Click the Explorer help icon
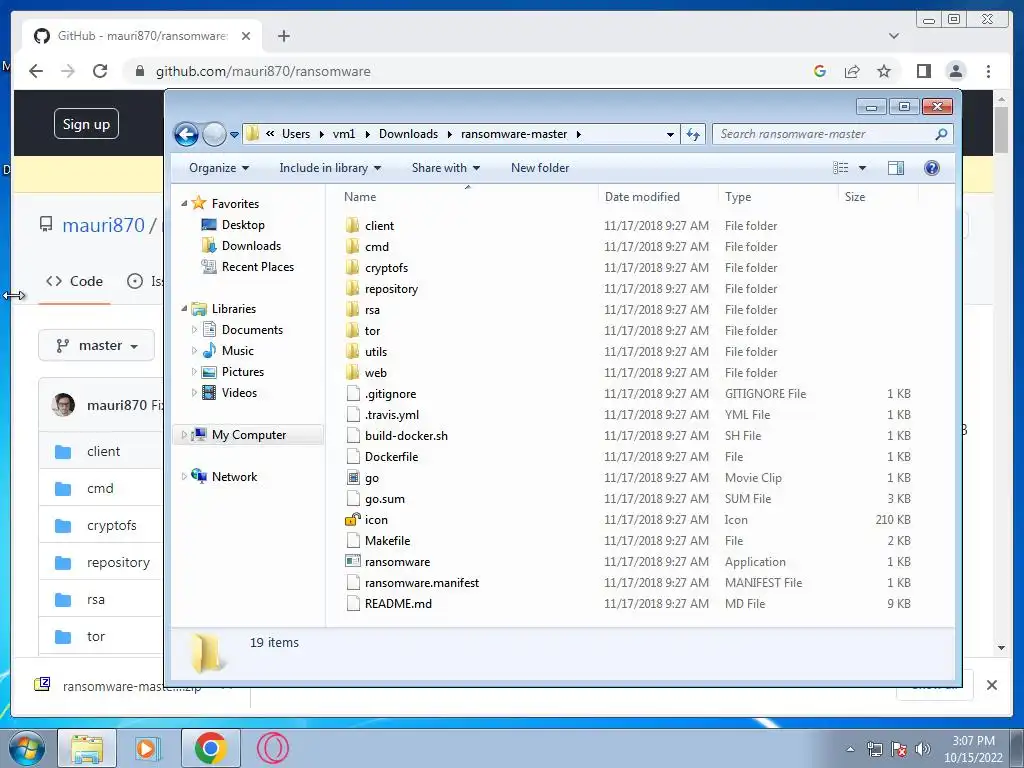The height and width of the screenshot is (768, 1024). click(x=932, y=168)
